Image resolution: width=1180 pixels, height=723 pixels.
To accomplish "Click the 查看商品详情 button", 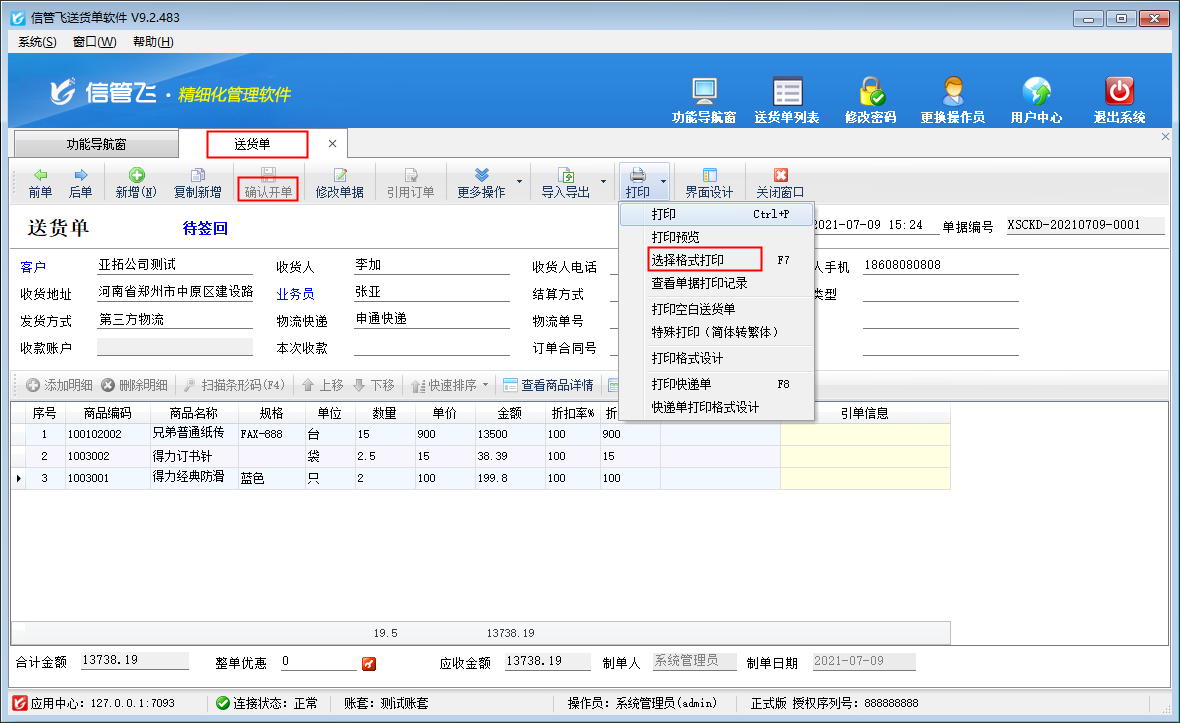I will coord(548,385).
